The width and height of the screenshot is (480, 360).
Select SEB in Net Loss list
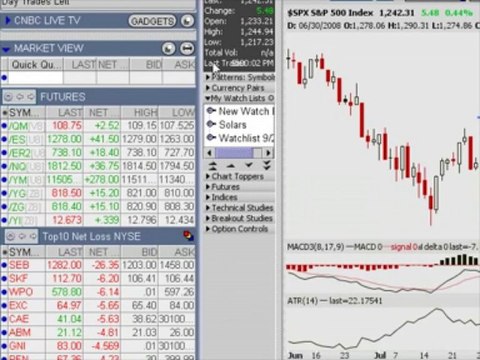click(19, 265)
